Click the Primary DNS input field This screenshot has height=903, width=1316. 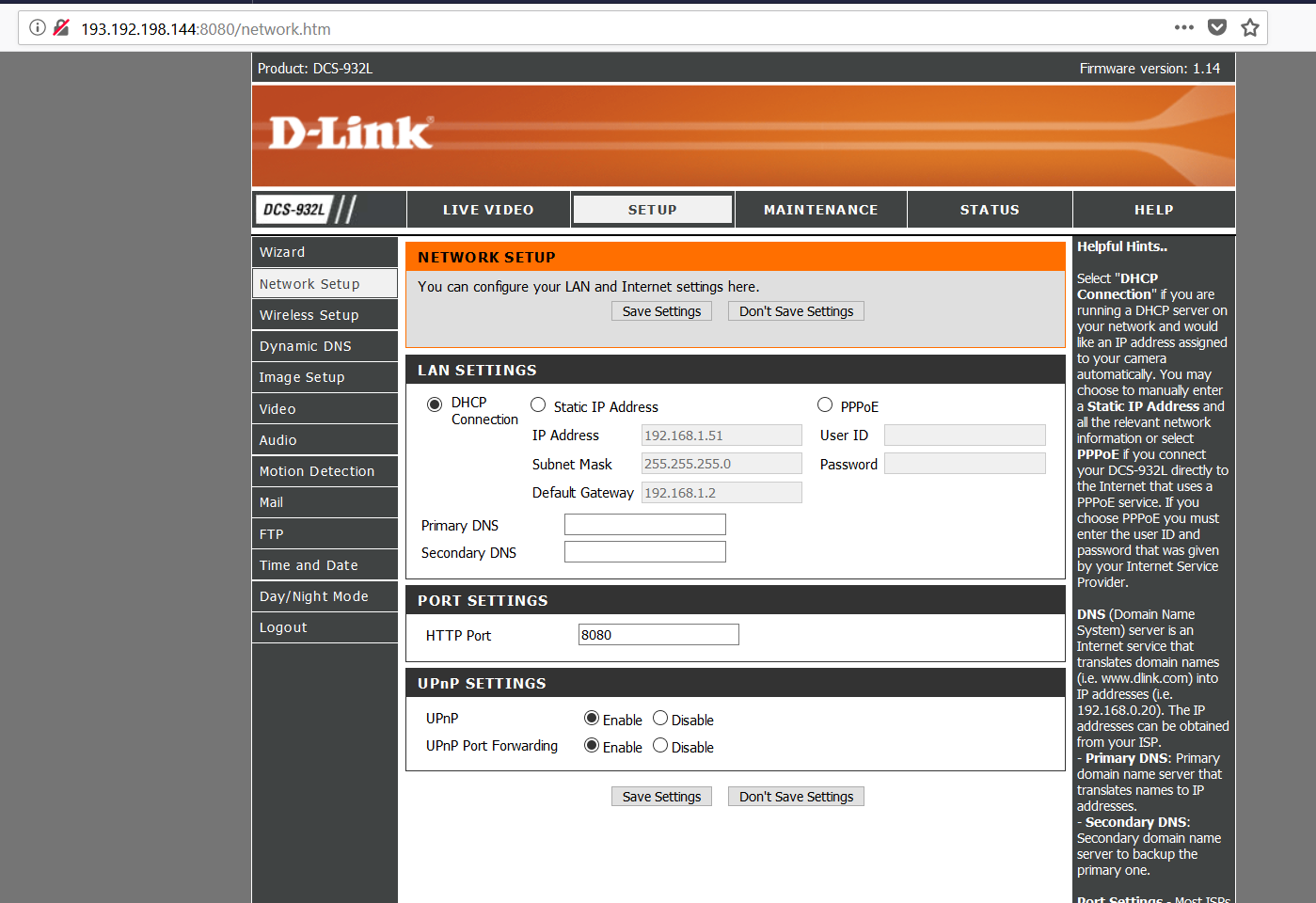[645, 525]
